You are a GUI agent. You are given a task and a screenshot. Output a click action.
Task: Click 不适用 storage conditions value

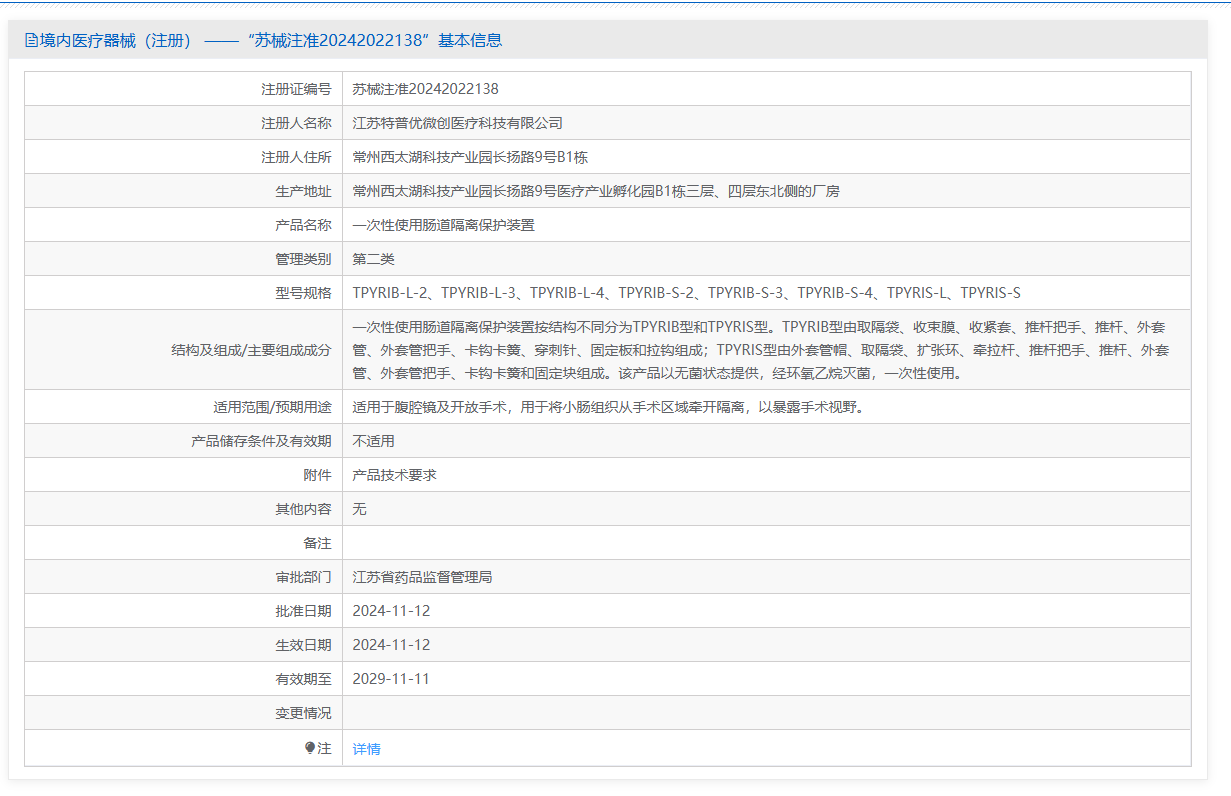(373, 441)
